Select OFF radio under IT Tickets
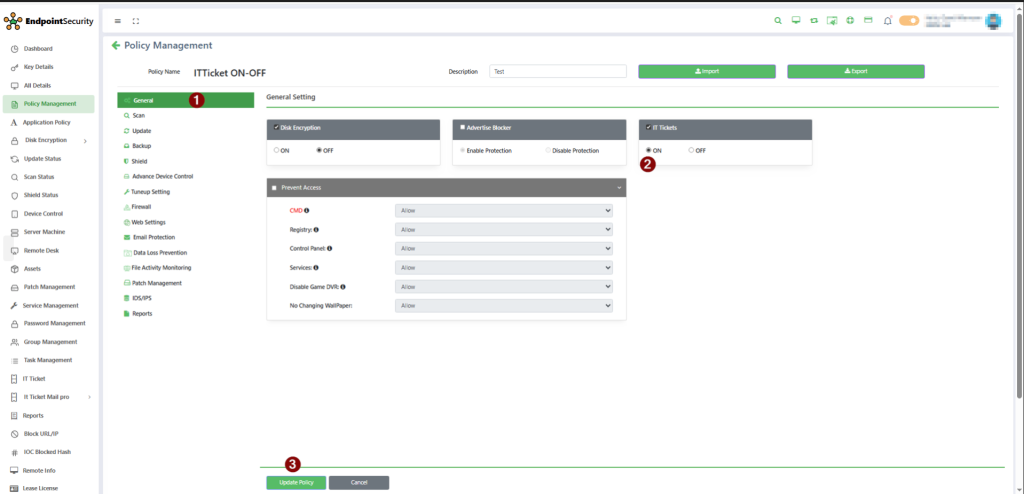This screenshot has height=494, width=1024. click(692, 150)
